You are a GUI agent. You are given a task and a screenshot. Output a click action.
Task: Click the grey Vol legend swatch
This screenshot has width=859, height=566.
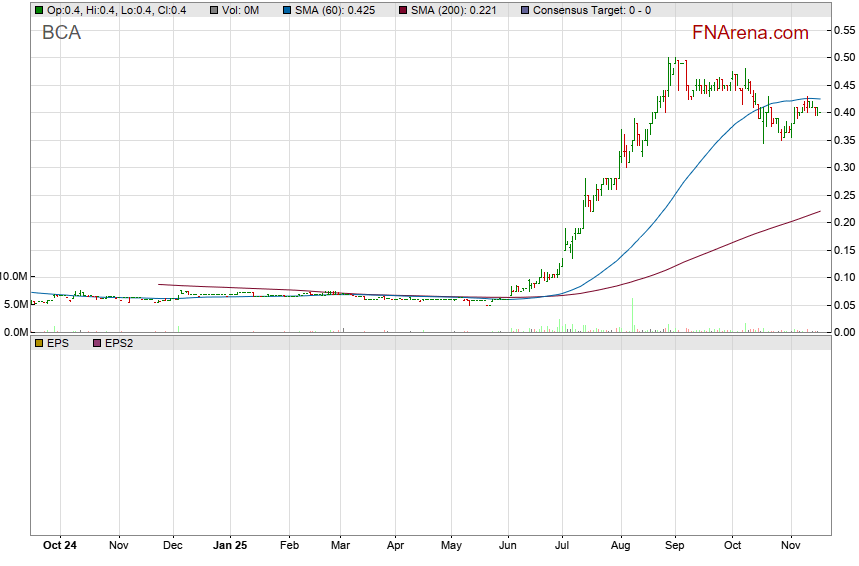tap(214, 9)
